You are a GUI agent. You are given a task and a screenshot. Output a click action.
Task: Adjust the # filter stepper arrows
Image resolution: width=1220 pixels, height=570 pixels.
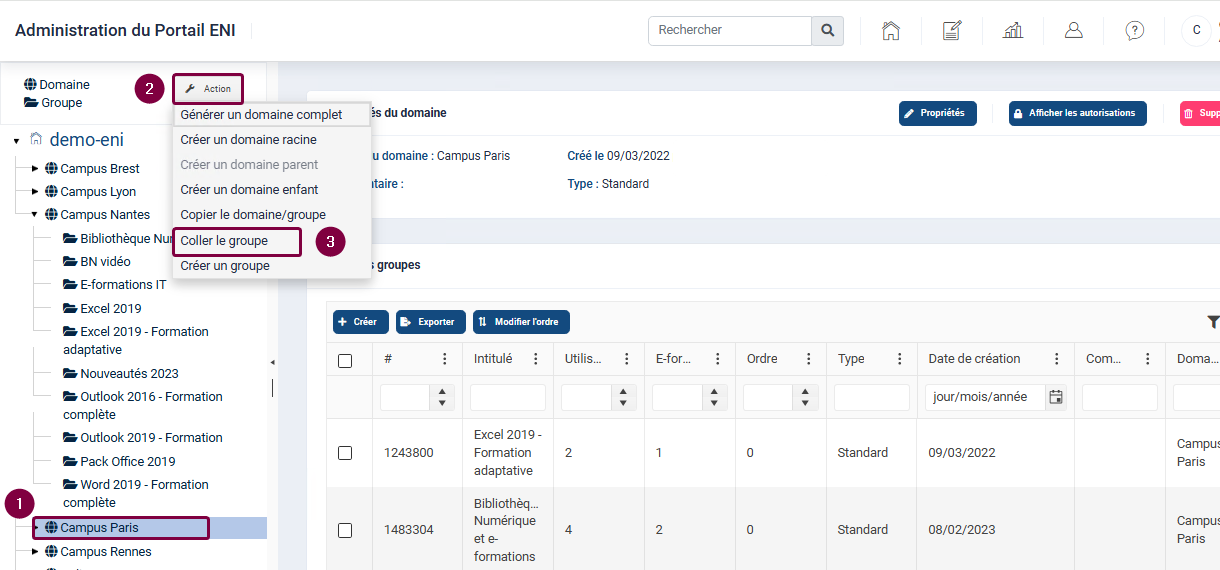tap(441, 397)
